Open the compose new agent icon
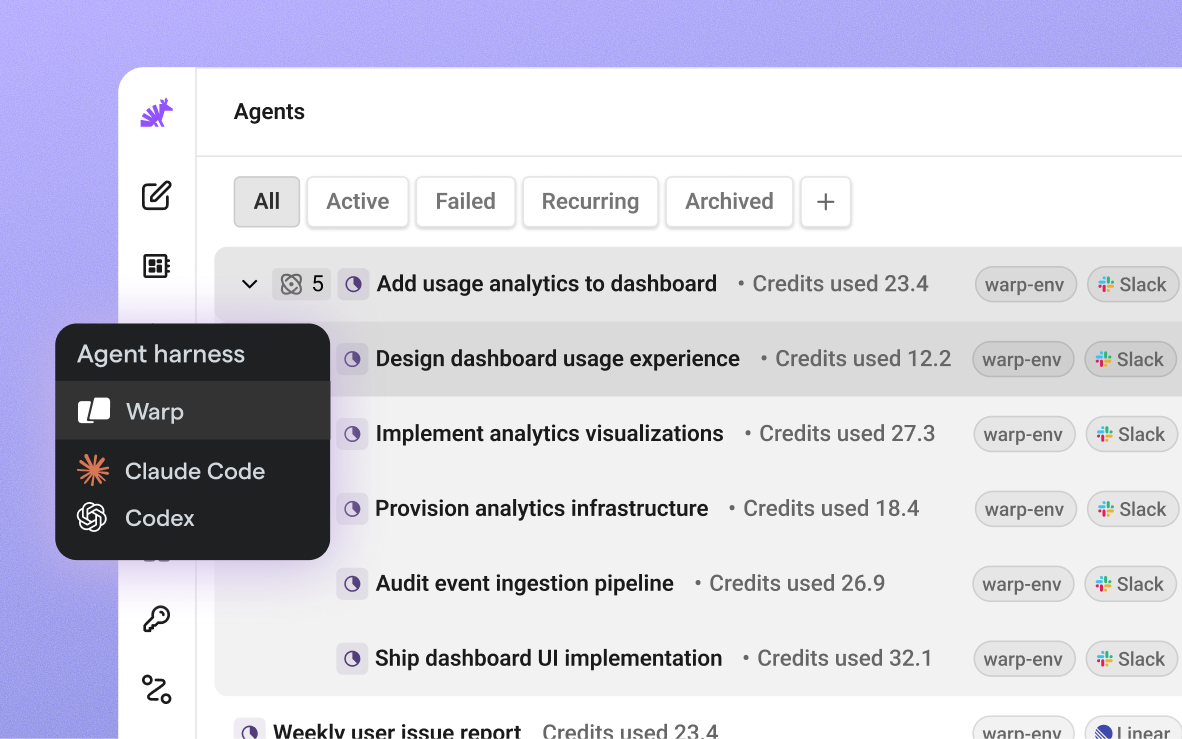The image size is (1182, 739). coord(157,195)
